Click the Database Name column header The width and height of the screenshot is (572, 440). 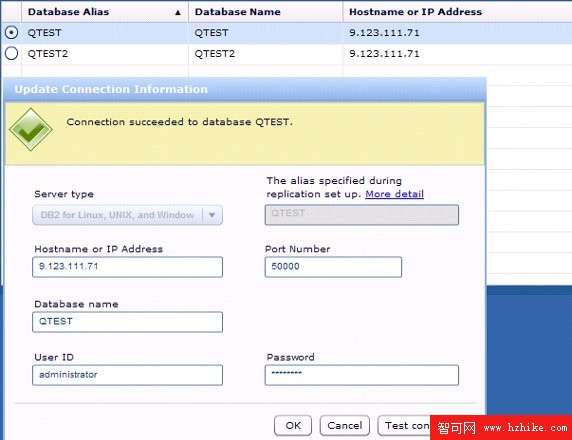(x=265, y=12)
